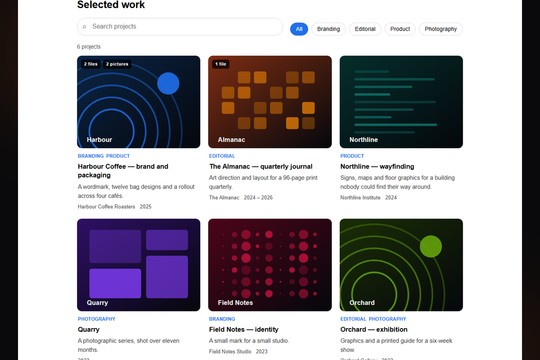540x360 pixels.
Task: Click the 6 projects count text
Action: pos(89,47)
